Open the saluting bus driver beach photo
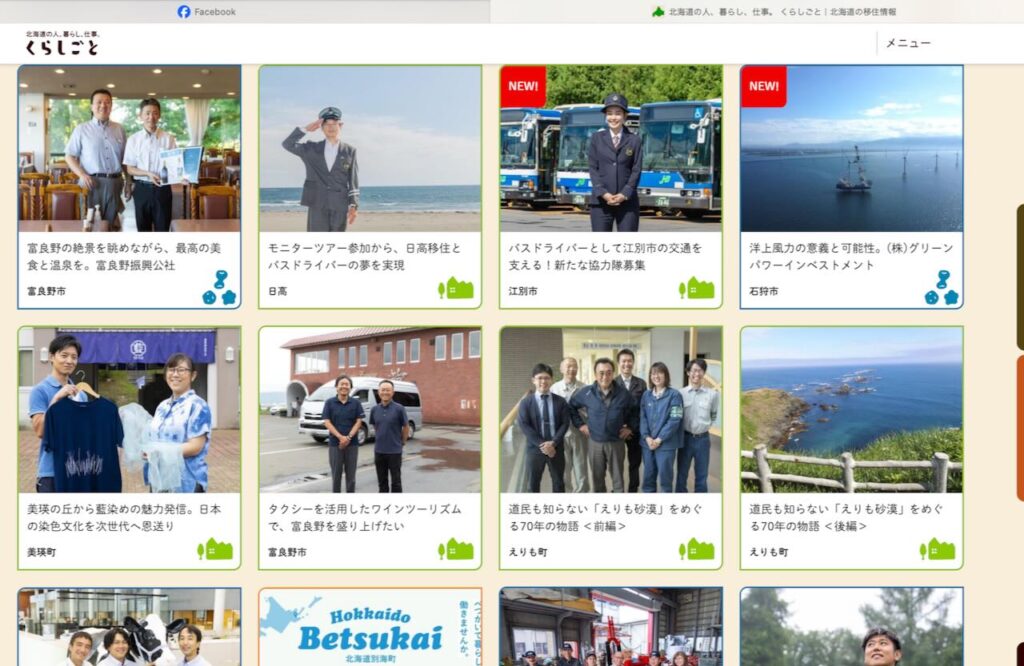 click(x=370, y=149)
